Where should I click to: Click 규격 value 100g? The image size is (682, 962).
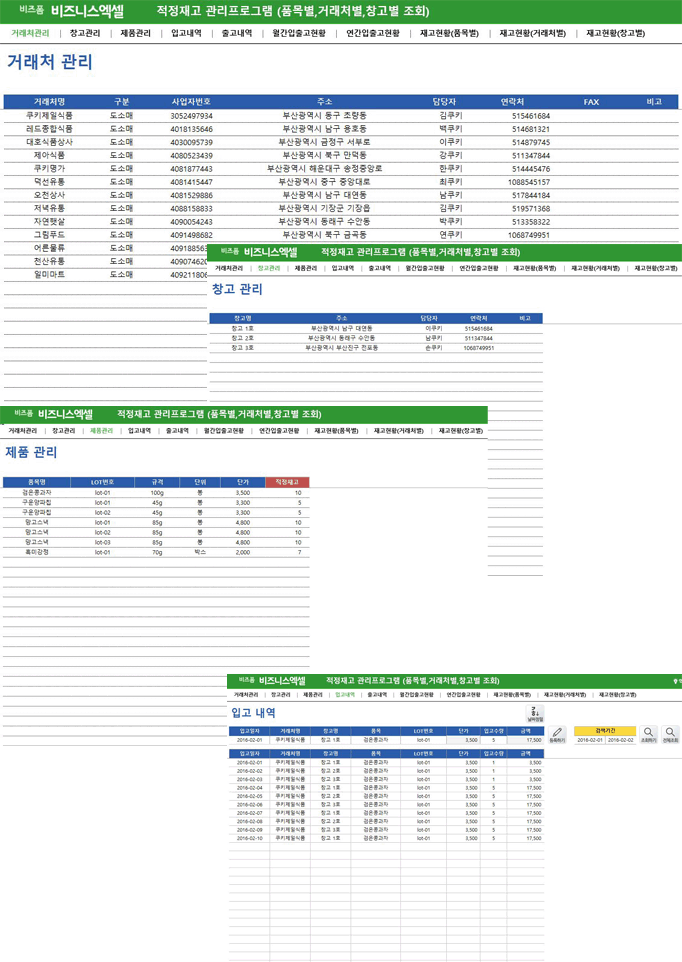point(157,493)
